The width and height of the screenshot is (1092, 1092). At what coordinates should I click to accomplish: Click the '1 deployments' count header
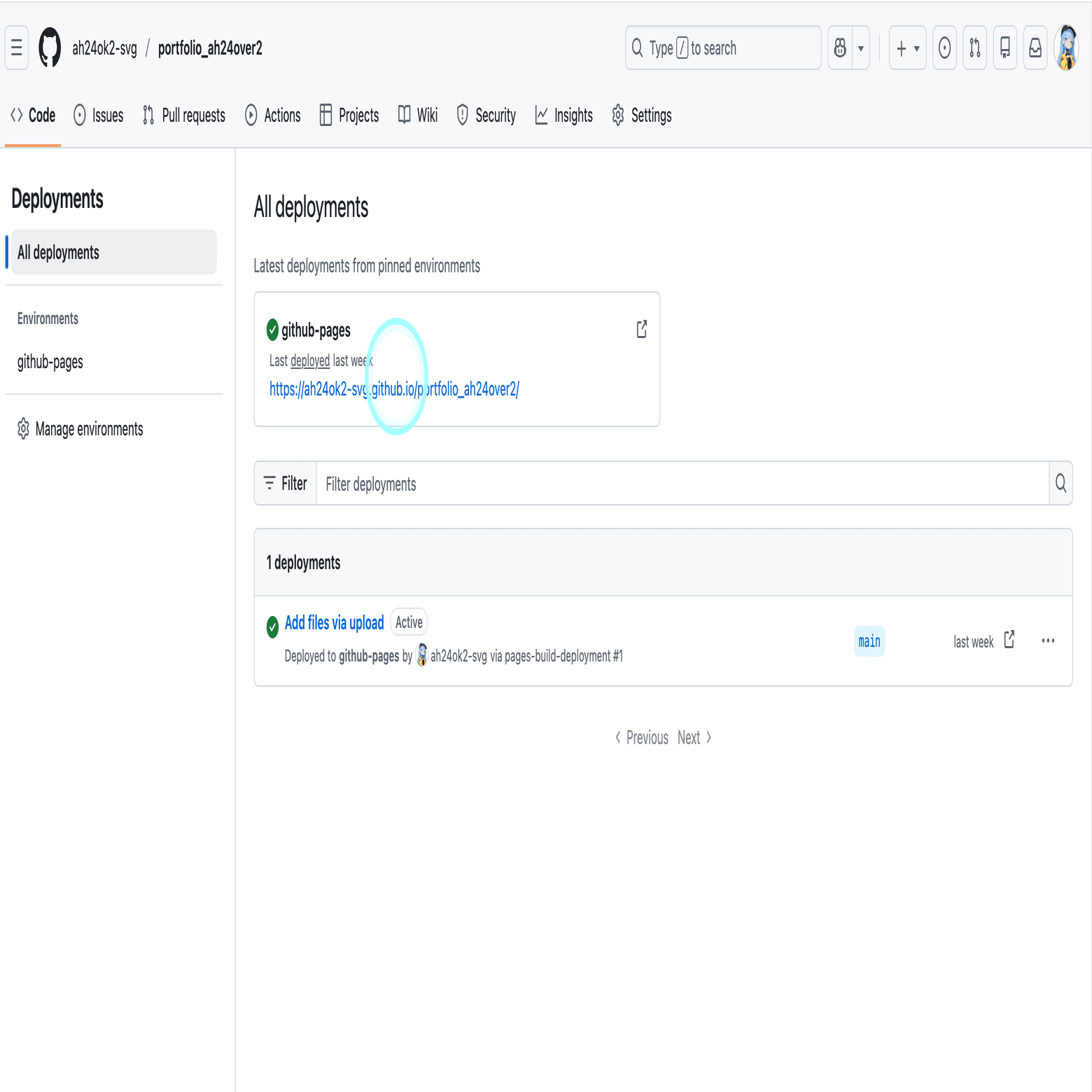[303, 563]
